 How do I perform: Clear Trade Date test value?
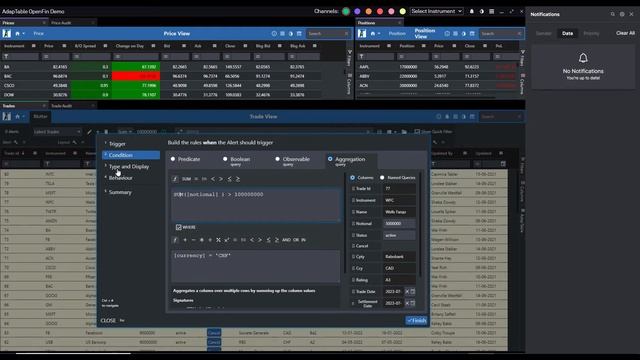tap(407, 291)
